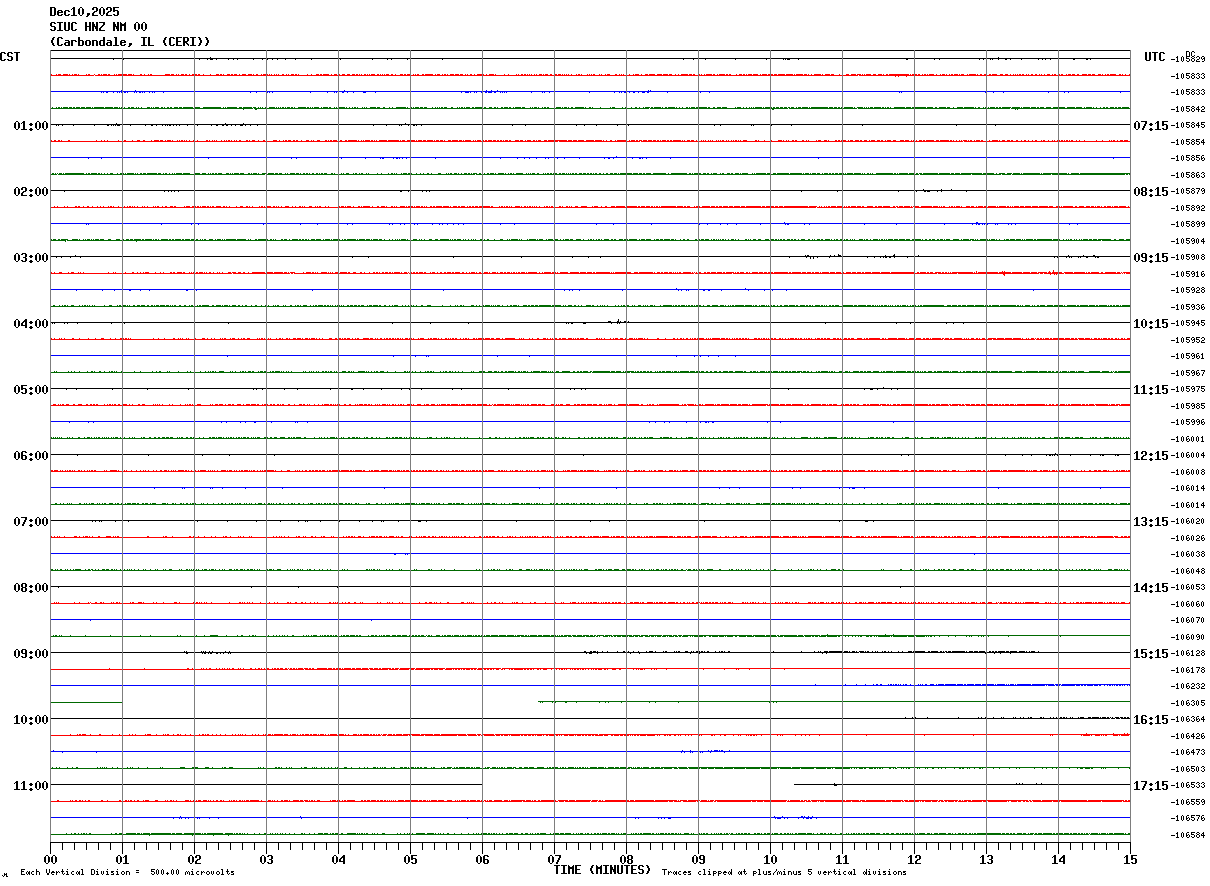Click the "02:00" CST hour label
Screen dimensions: 1210x886
pos(30,191)
